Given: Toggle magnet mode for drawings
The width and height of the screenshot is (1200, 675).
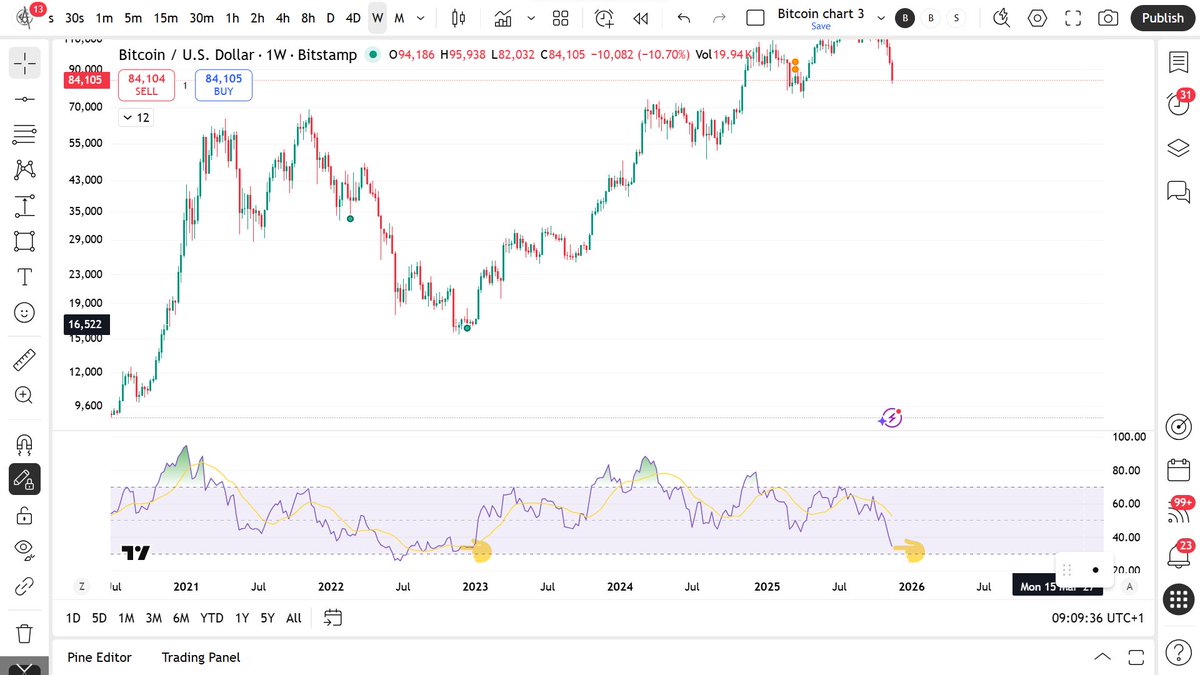Looking at the screenshot, I should point(24,443).
